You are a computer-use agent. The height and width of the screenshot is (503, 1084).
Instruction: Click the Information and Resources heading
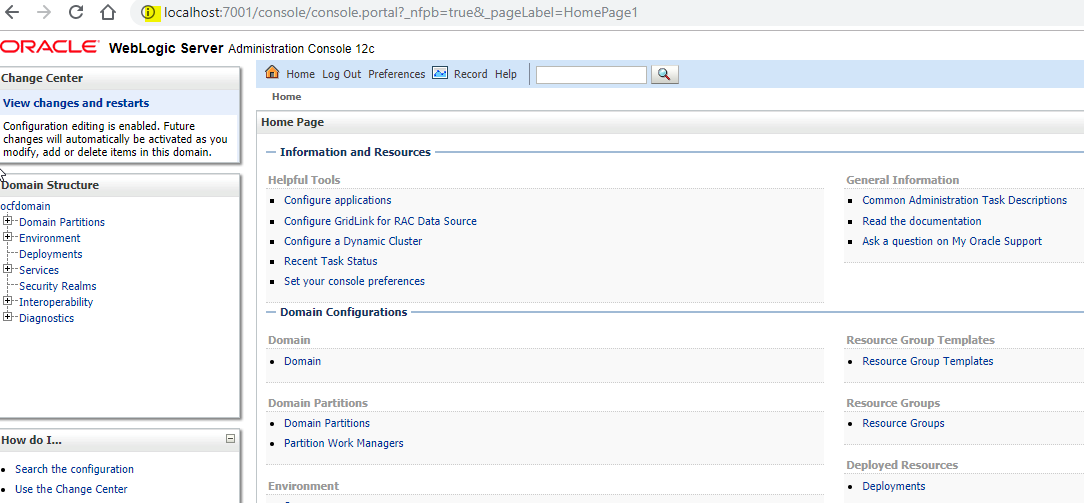[355, 152]
